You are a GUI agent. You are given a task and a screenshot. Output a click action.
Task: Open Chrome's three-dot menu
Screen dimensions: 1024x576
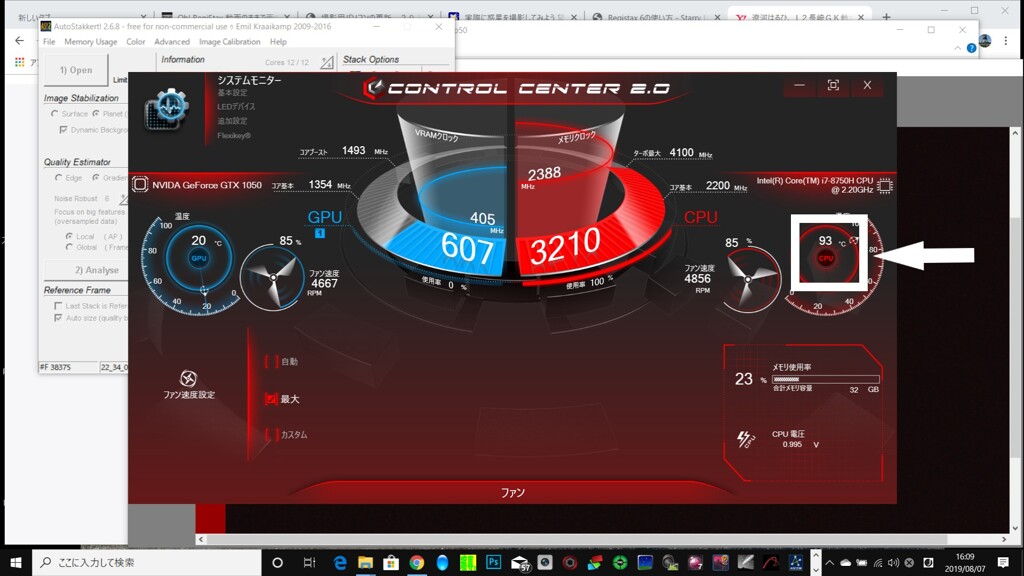click(1006, 40)
